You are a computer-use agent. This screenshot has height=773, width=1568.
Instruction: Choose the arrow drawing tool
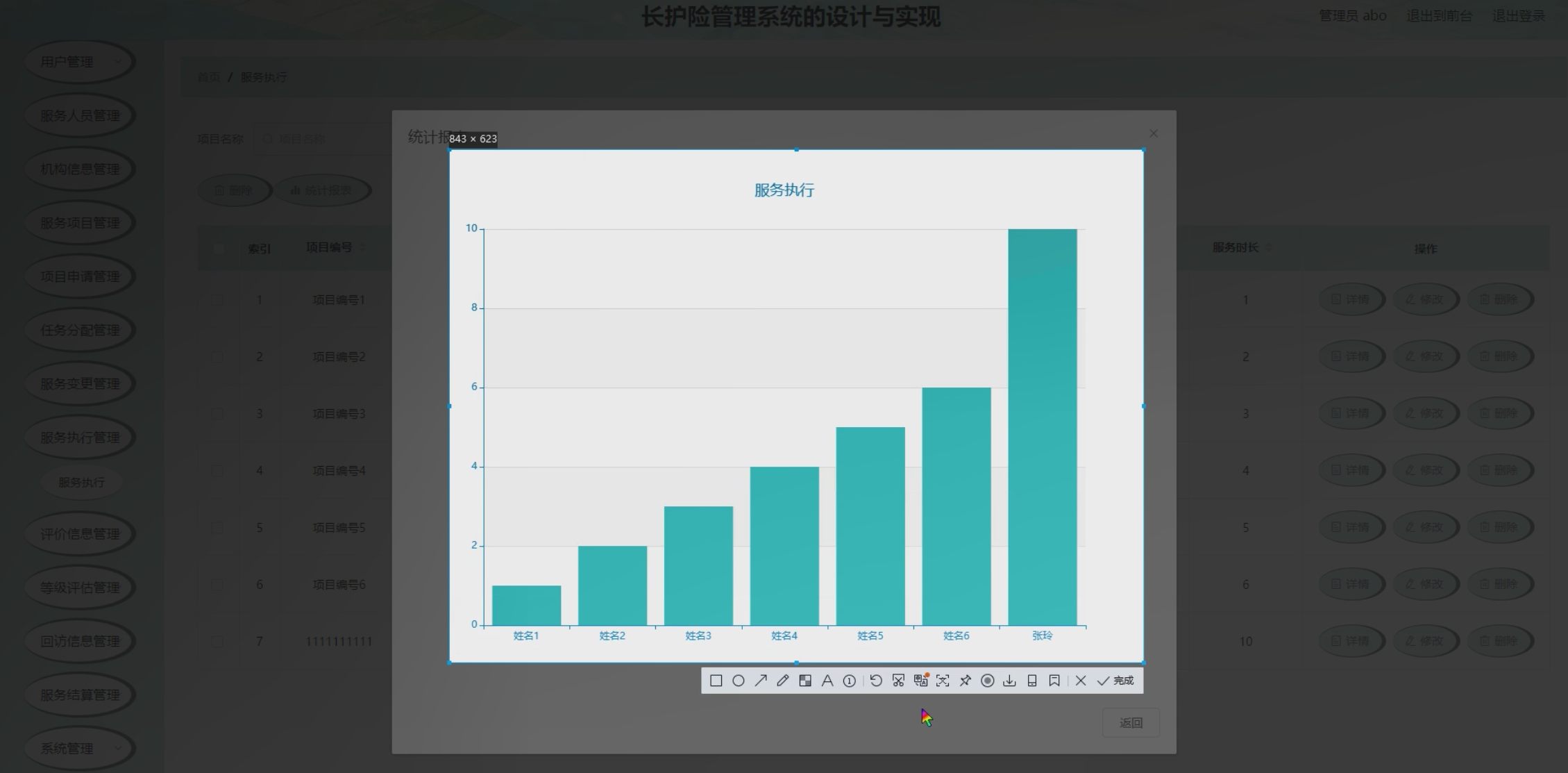tap(761, 681)
